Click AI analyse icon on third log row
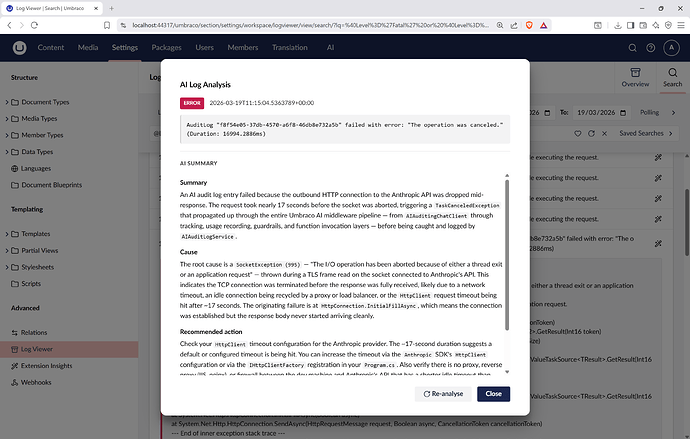This screenshot has height=439, width=690. tap(658, 198)
